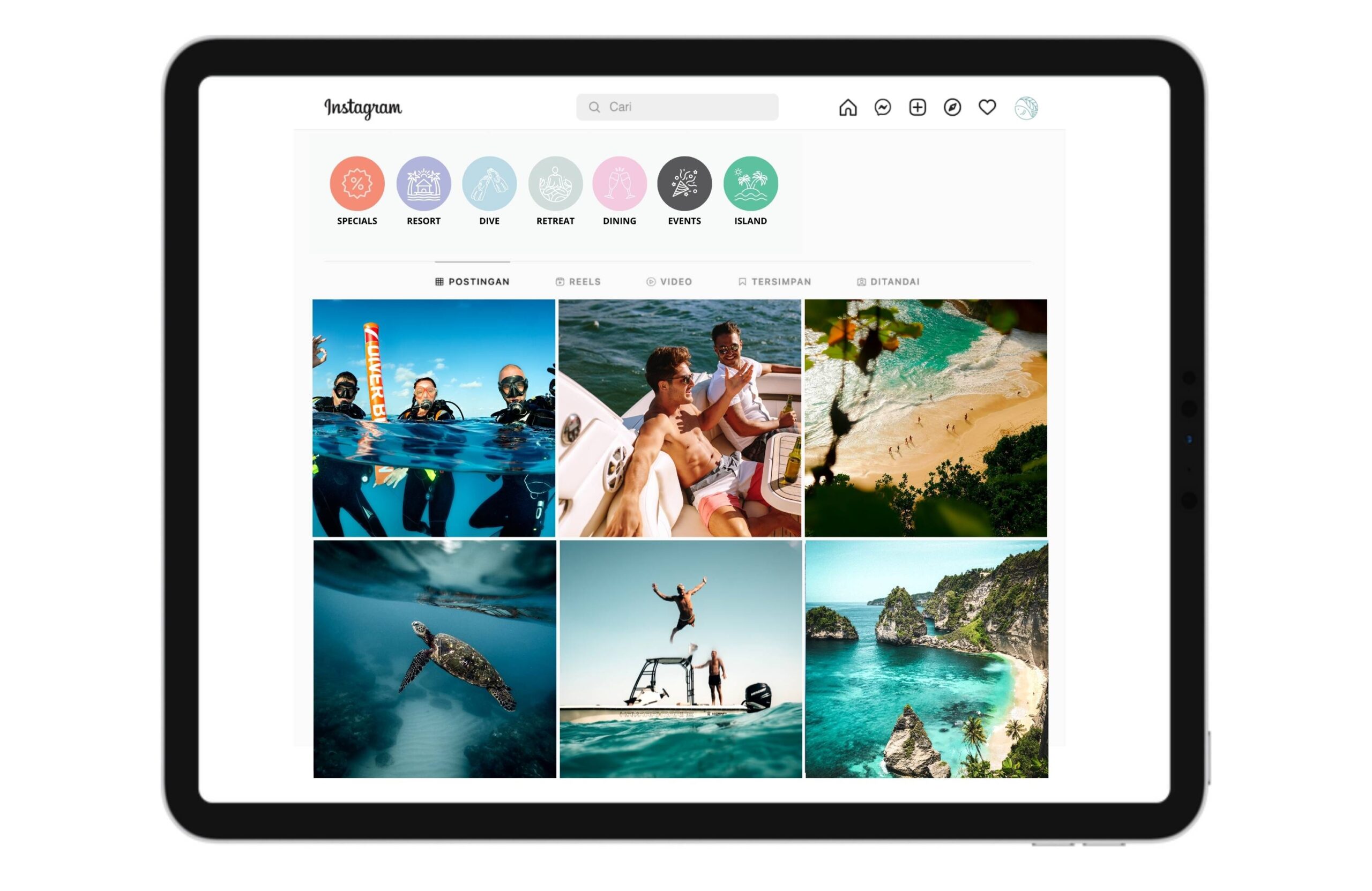This screenshot has height=891, width=1372.
Task: Switch to the REELS tab
Action: [x=579, y=281]
